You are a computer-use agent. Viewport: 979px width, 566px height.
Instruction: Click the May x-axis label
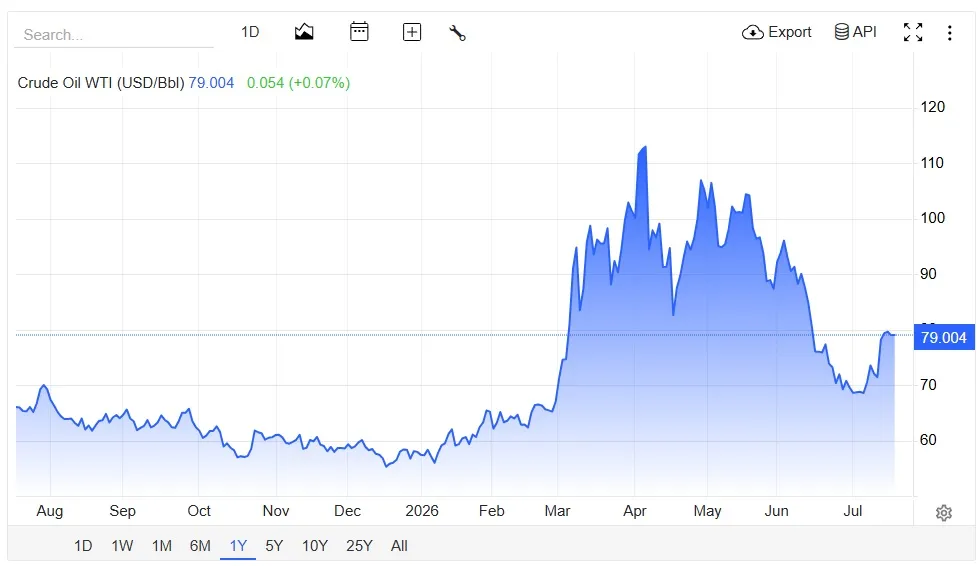click(707, 511)
